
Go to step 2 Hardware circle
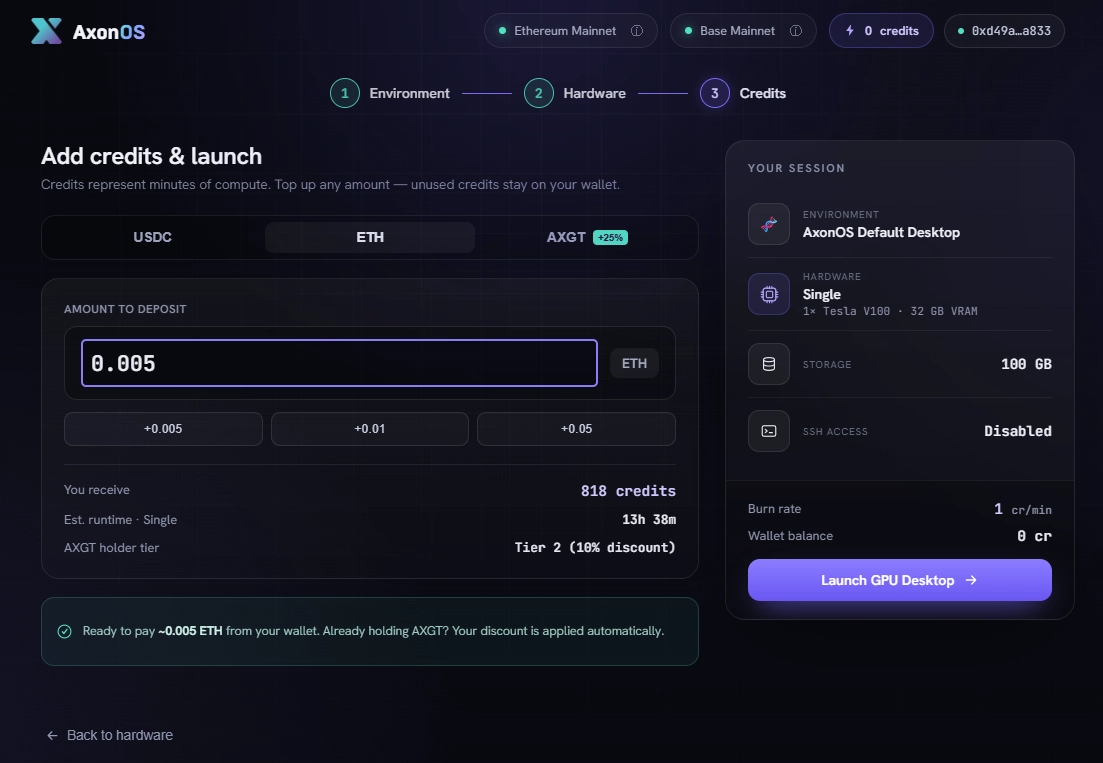(539, 94)
